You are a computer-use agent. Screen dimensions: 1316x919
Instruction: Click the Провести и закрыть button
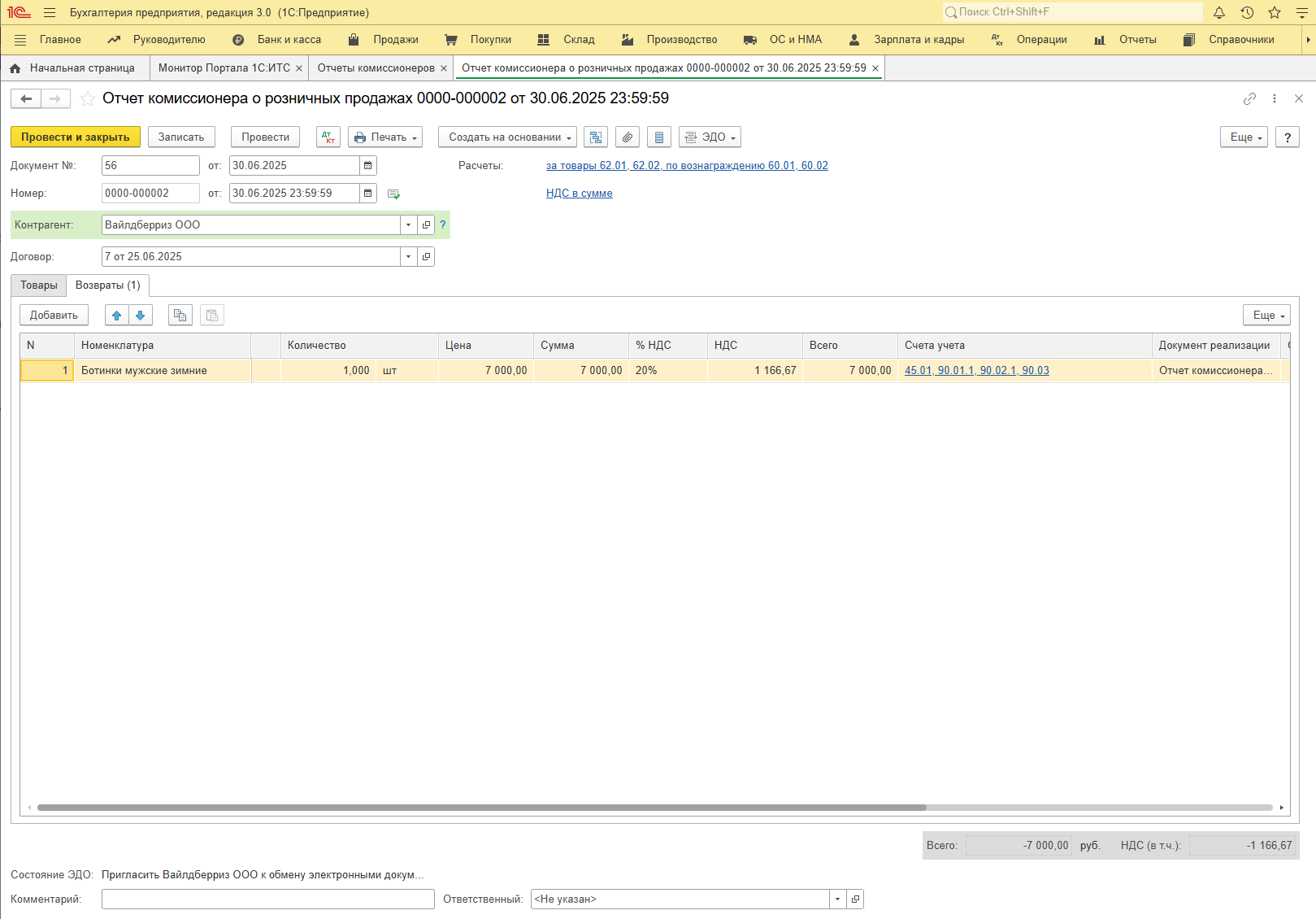pyautogui.click(x=75, y=137)
